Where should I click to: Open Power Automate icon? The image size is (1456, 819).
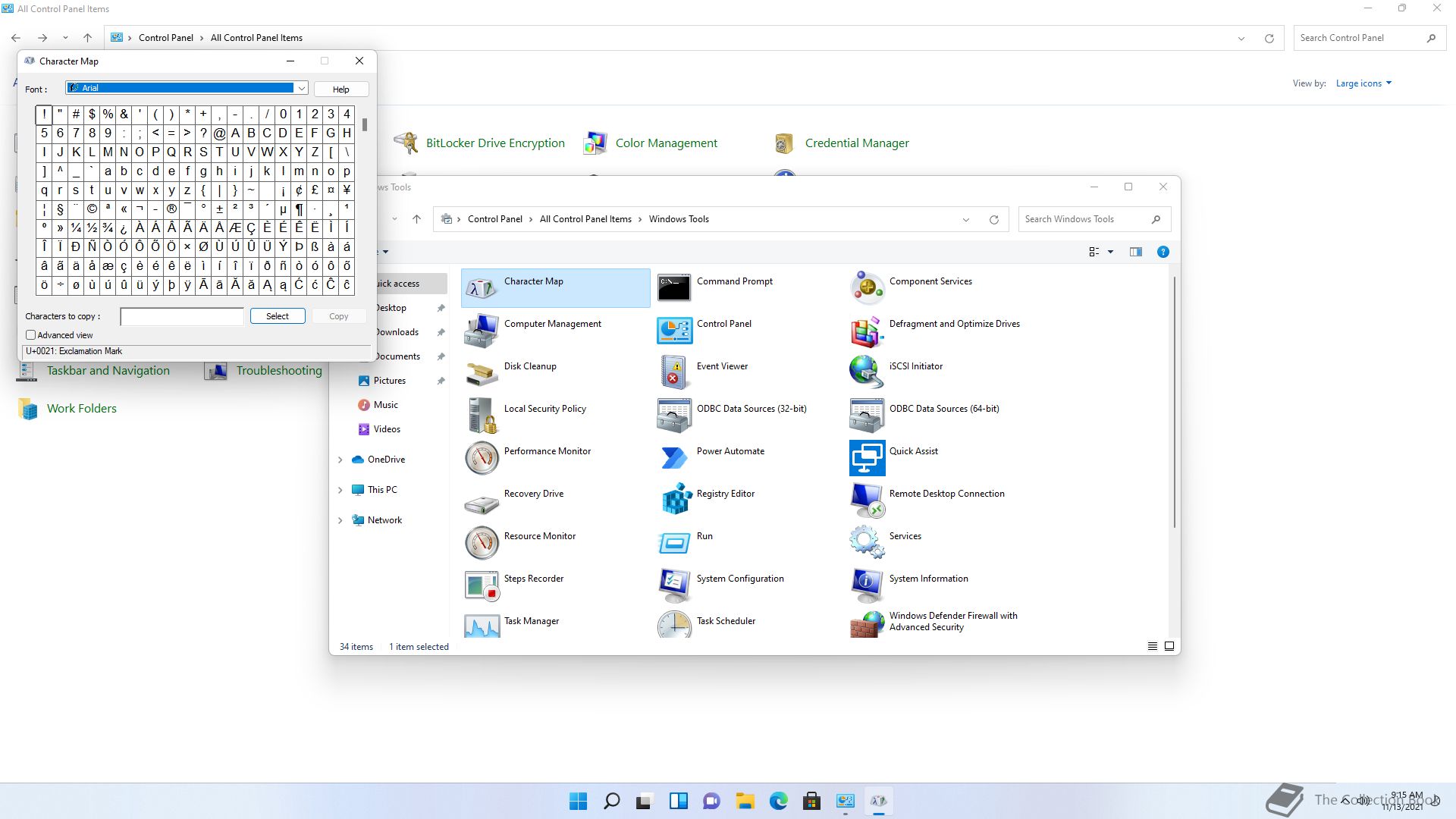point(674,457)
